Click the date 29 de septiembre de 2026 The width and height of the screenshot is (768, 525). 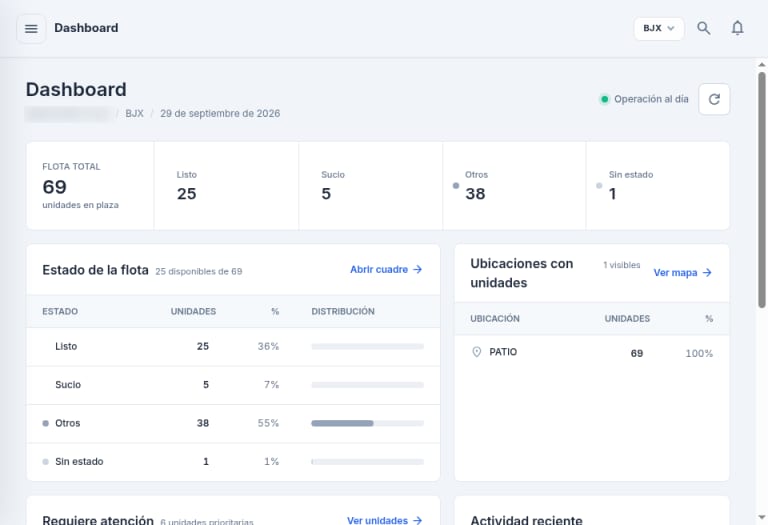click(x=220, y=114)
